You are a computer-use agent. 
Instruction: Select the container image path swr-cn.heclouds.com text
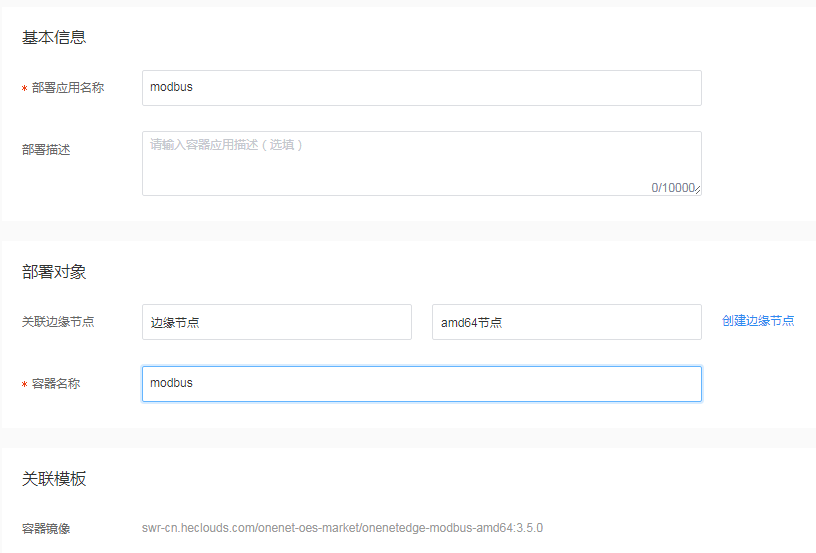click(x=342, y=528)
